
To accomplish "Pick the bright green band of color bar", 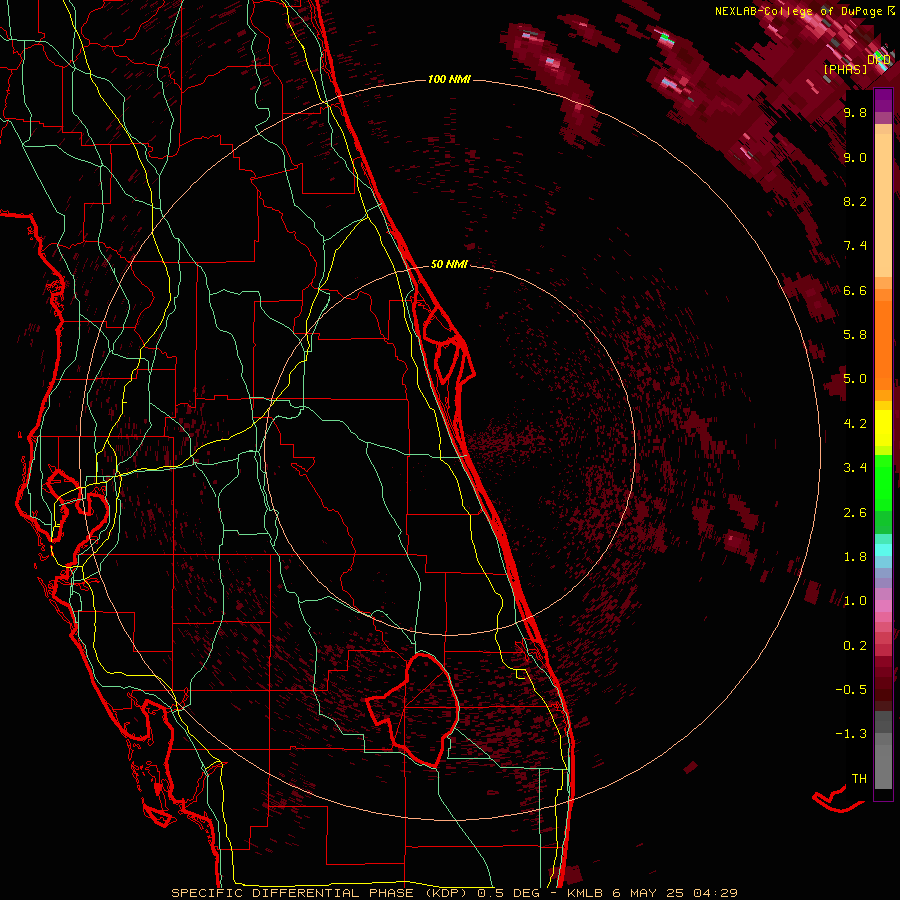I will pyautogui.click(x=883, y=482).
